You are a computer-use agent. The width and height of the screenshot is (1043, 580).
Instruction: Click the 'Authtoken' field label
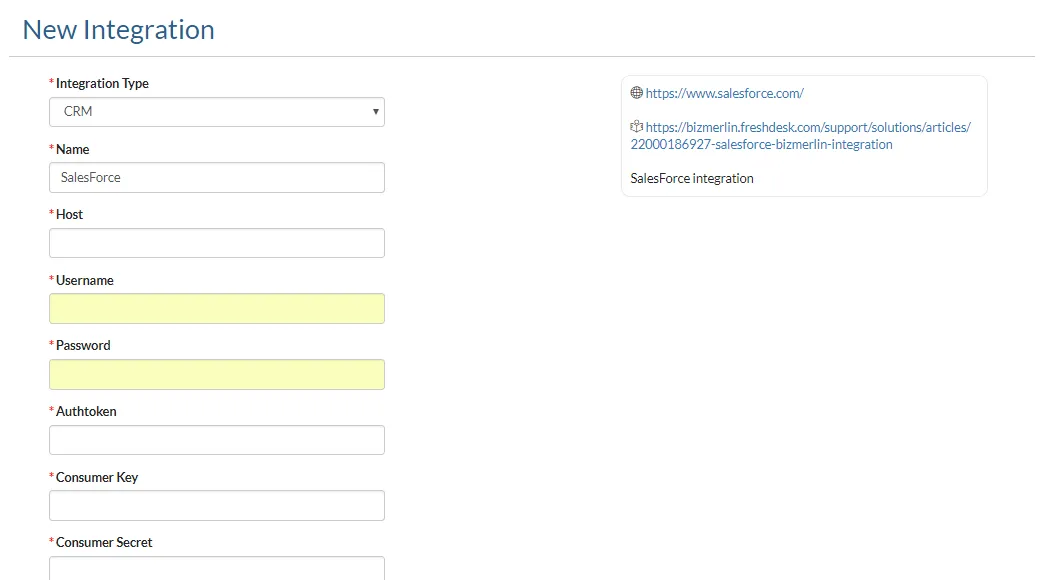[86, 411]
